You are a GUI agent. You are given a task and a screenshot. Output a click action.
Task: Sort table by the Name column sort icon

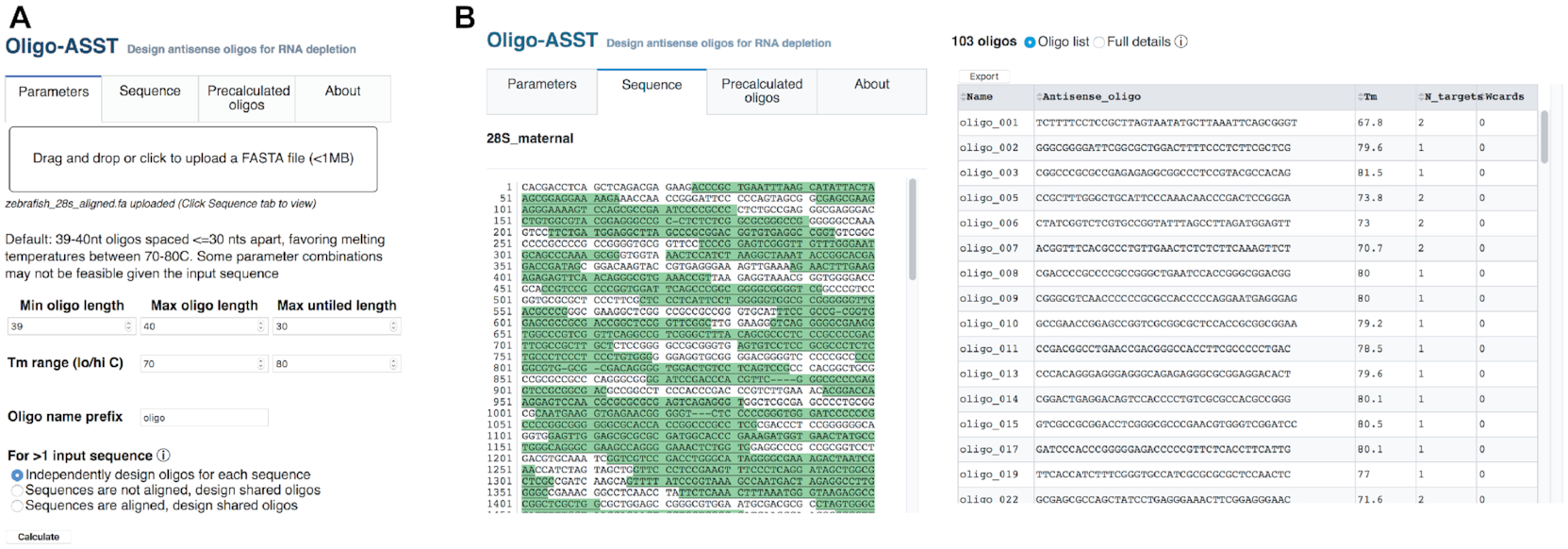[x=963, y=97]
